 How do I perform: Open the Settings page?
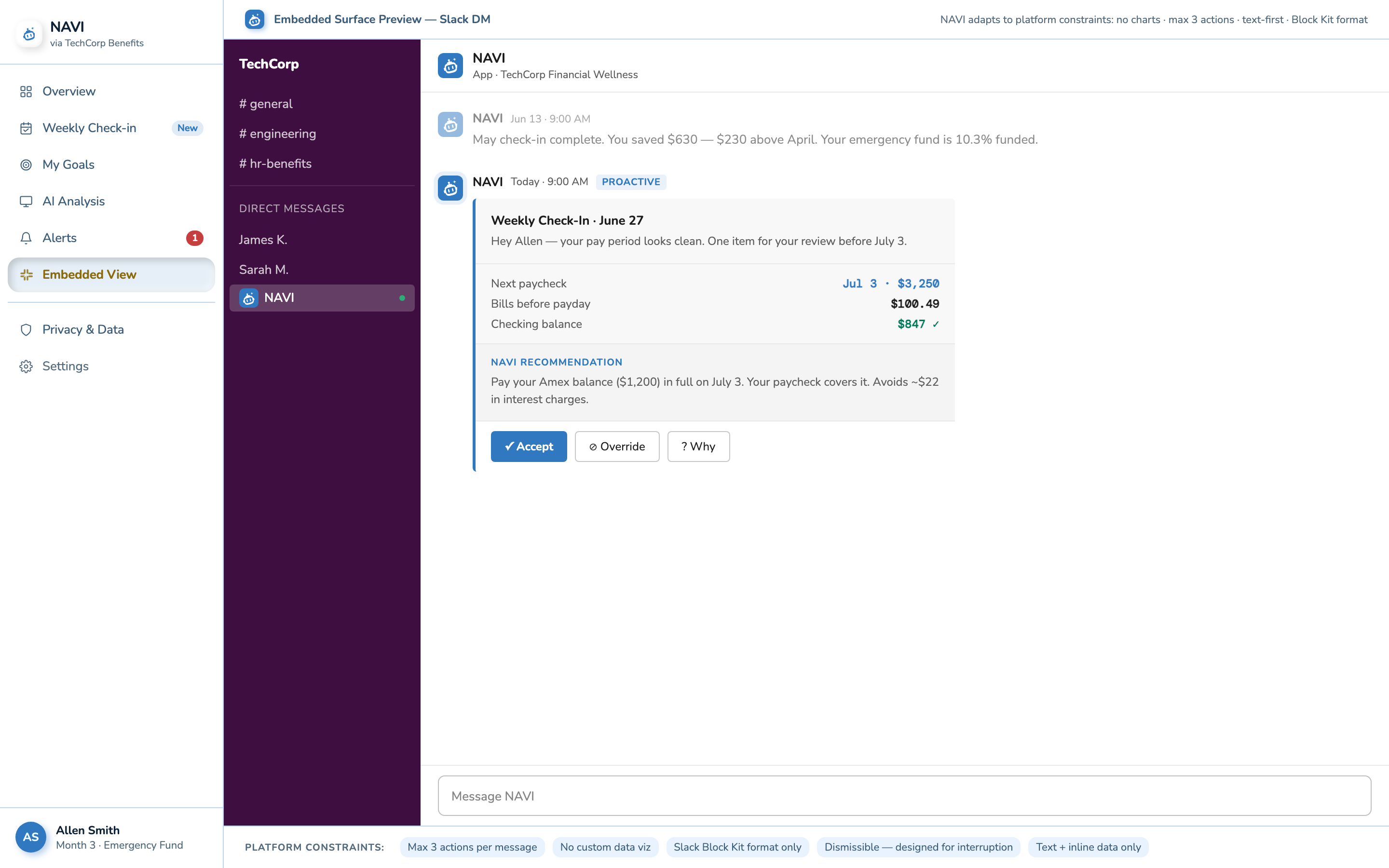pyautogui.click(x=111, y=366)
